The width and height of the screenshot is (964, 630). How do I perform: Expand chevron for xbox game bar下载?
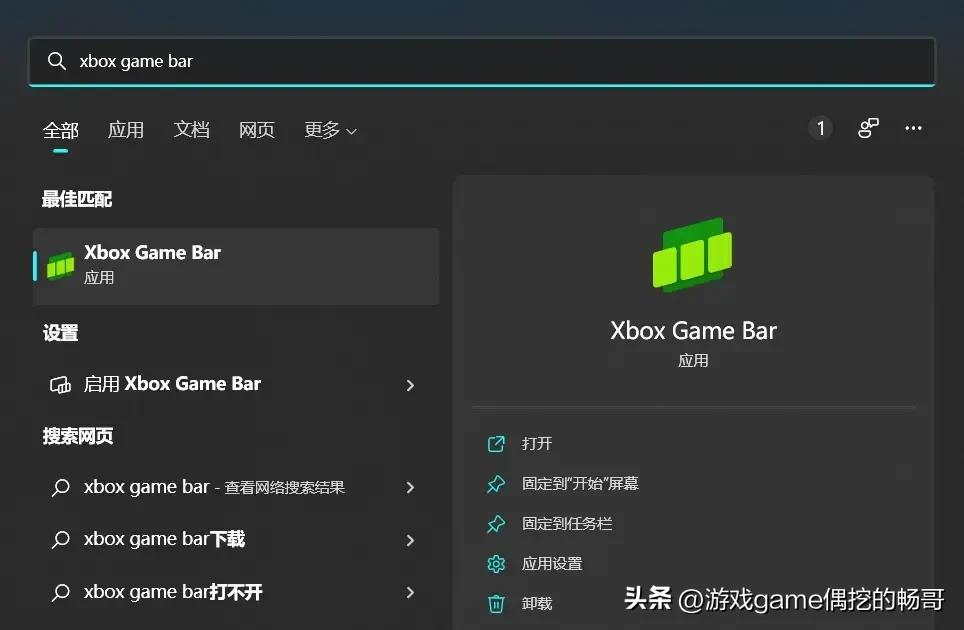410,540
